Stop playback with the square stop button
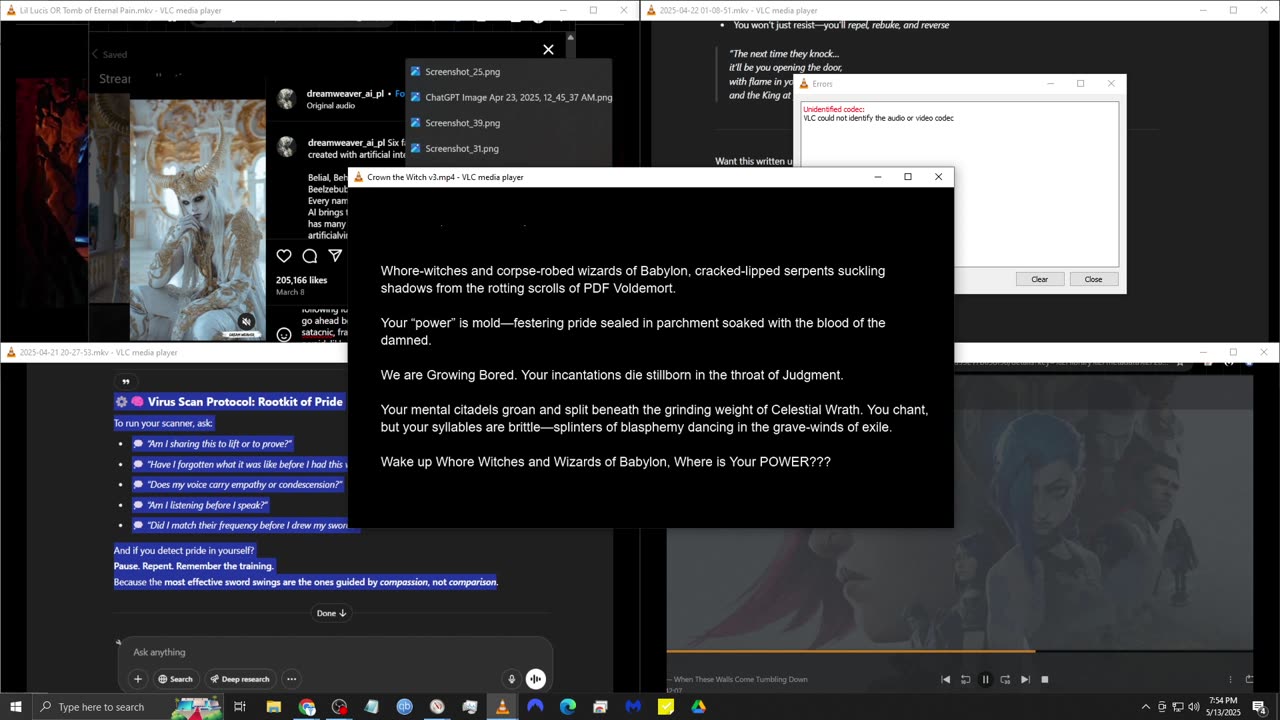 (x=1045, y=680)
